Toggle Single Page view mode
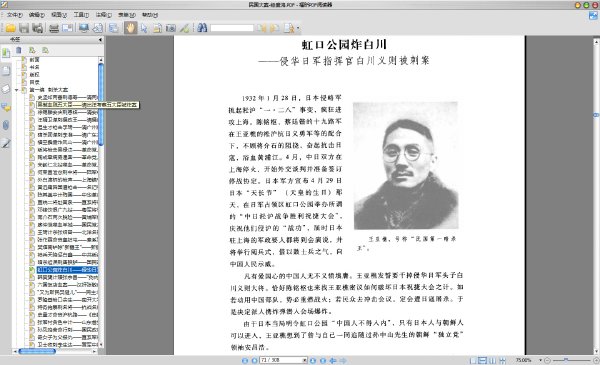The width and height of the screenshot is (600, 365). coord(473,360)
